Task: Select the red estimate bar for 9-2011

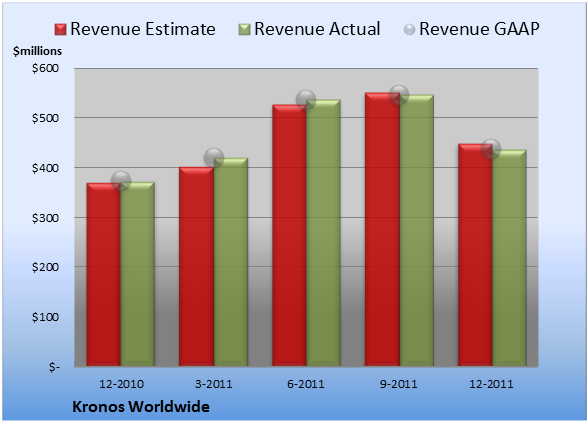Action: click(382, 229)
